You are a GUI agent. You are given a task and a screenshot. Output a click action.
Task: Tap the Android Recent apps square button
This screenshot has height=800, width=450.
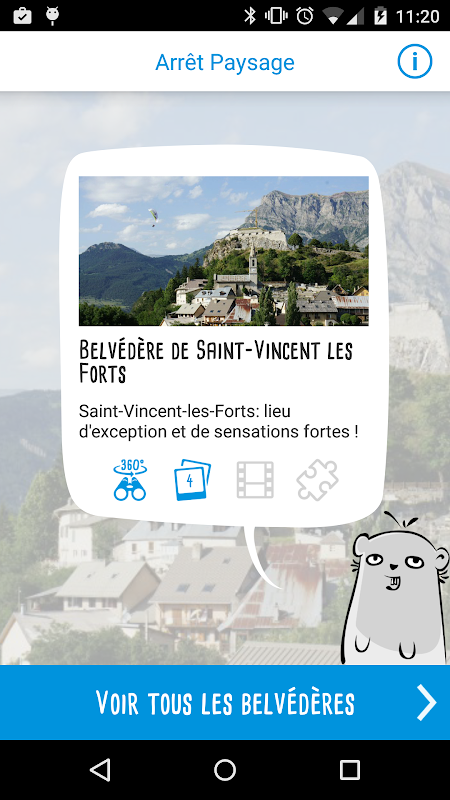(350, 769)
